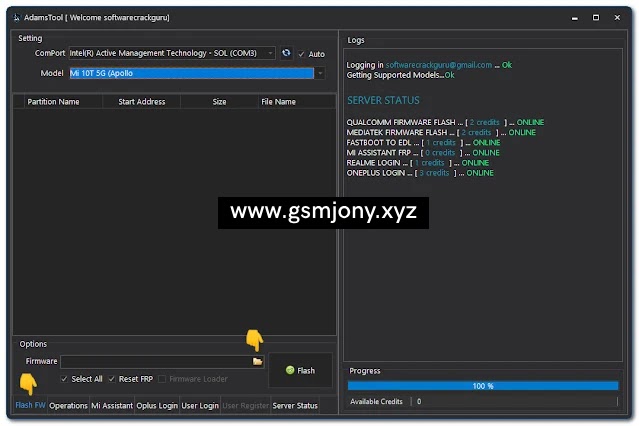Select QUALCOMM FIRMWARE FLASH log line
The height and width of the screenshot is (426, 639).
[x=445, y=122]
